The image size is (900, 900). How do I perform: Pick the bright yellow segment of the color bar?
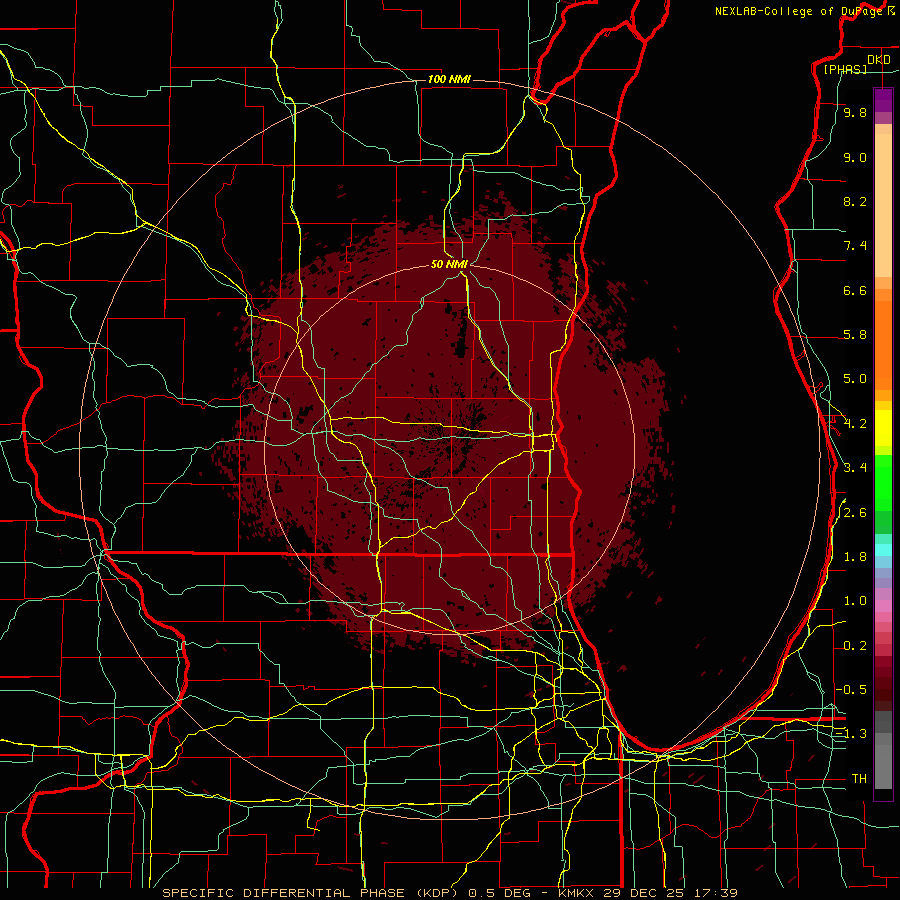(x=883, y=428)
